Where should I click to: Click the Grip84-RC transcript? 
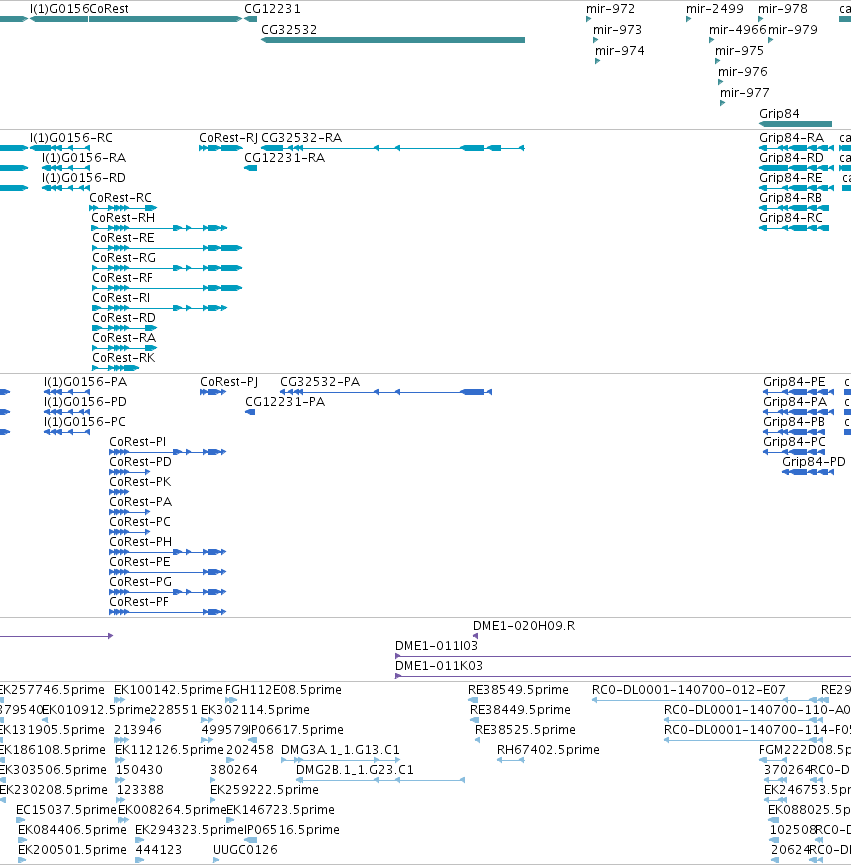coord(794,228)
